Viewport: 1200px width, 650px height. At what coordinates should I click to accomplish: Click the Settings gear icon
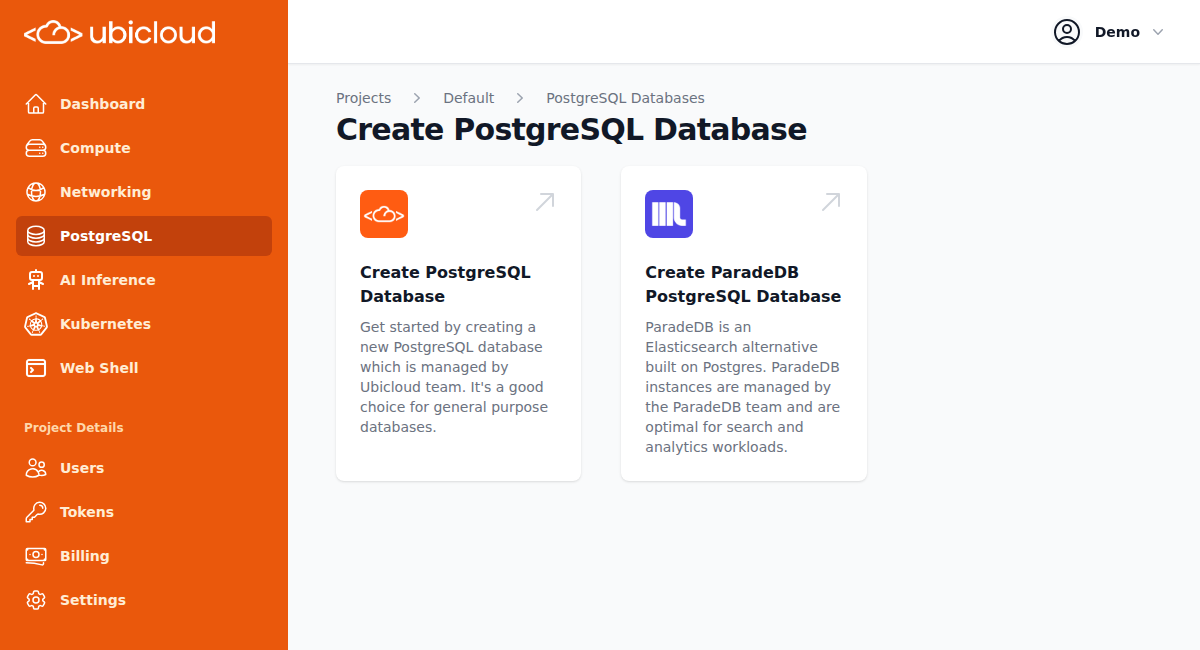pos(36,600)
